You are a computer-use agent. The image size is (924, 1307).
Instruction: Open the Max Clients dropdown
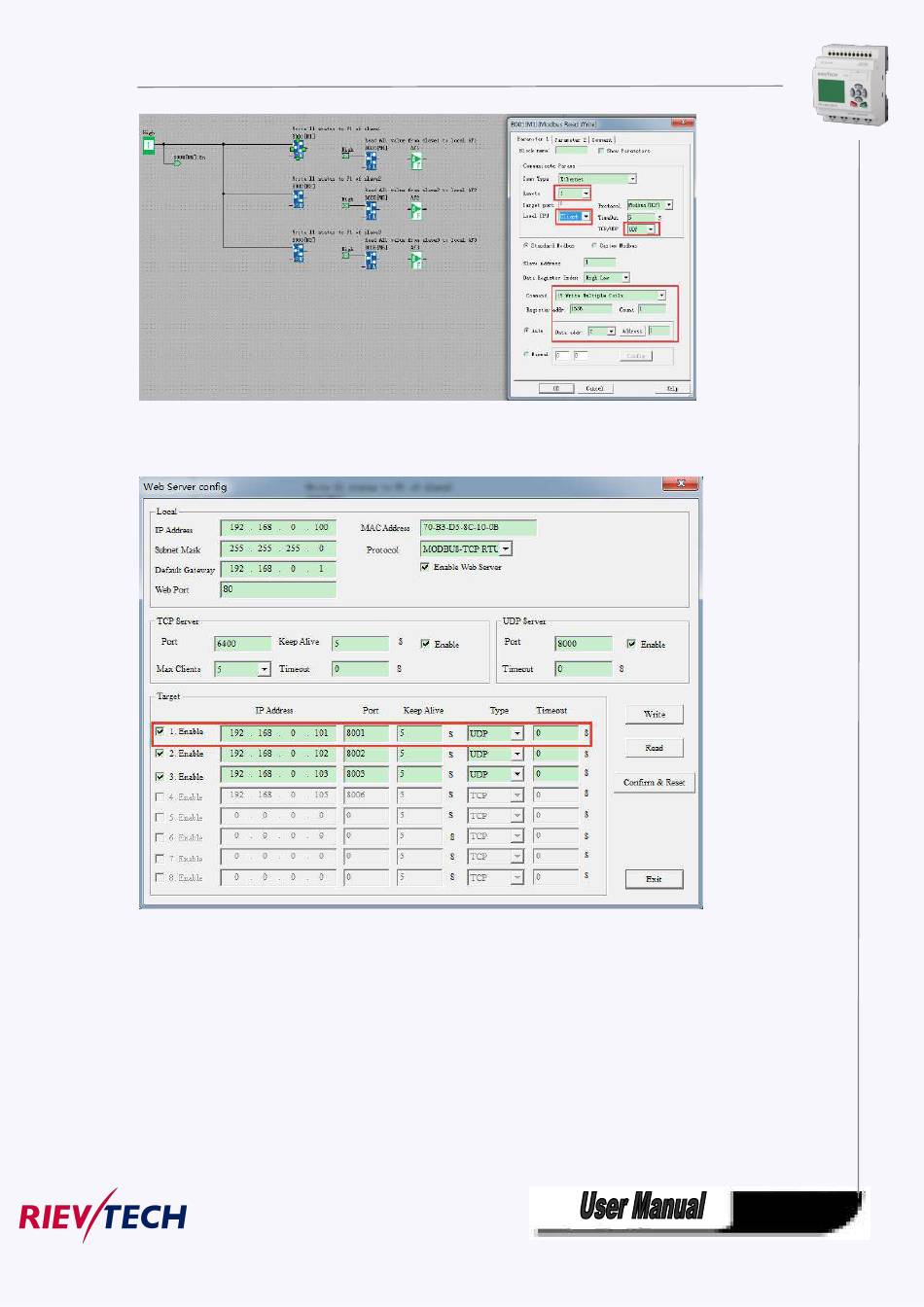pos(264,669)
